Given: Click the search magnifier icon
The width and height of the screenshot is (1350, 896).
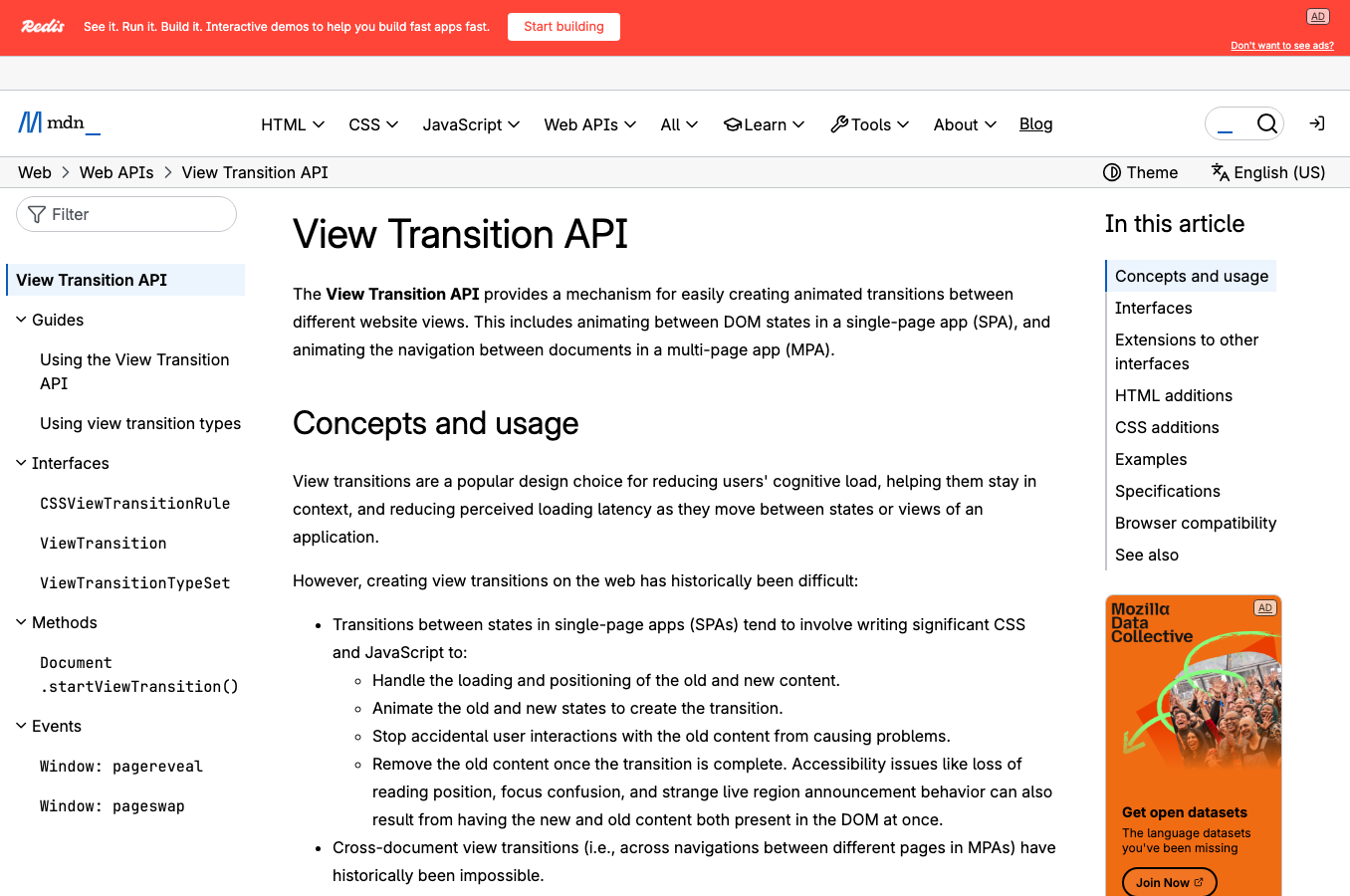Looking at the screenshot, I should coord(1266,123).
